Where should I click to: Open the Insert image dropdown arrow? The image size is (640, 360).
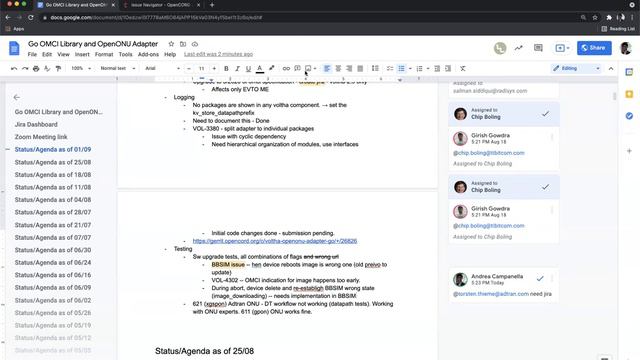point(315,69)
